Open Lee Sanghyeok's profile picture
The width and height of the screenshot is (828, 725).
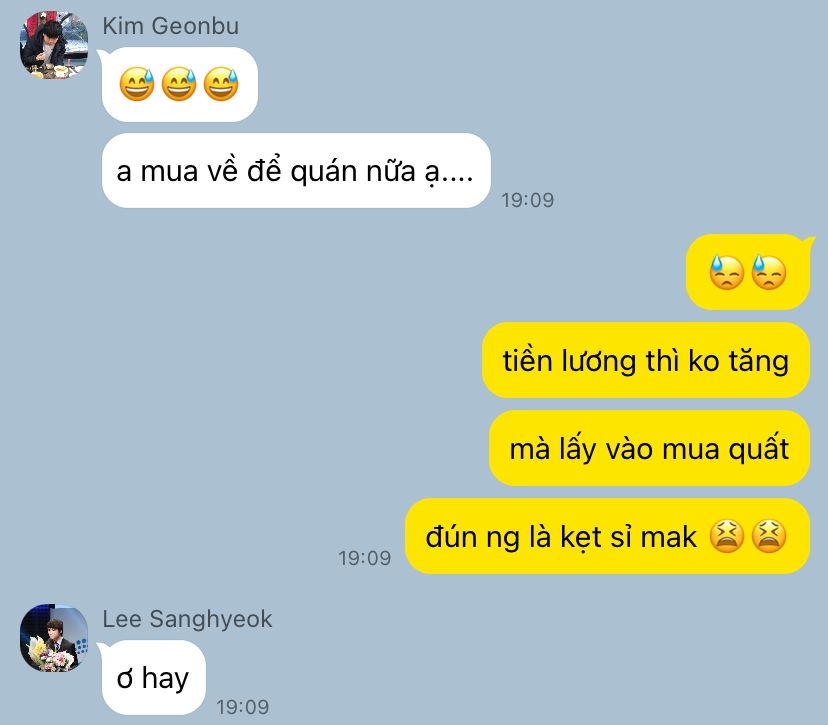54,638
